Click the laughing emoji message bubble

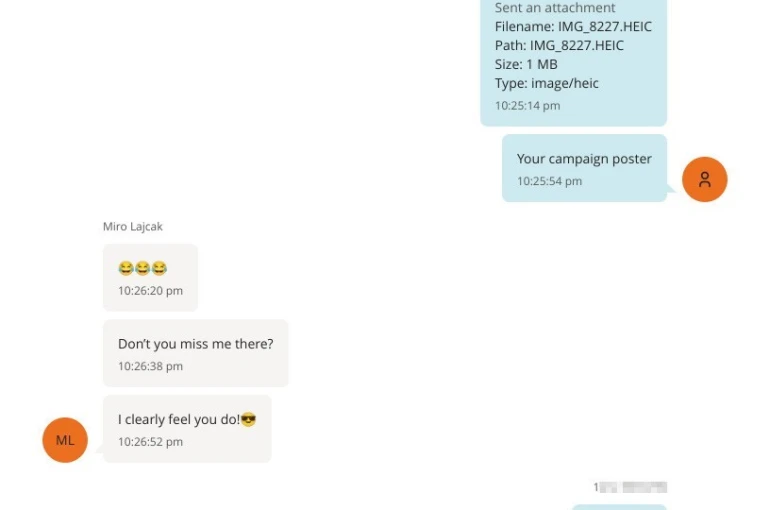tap(150, 277)
